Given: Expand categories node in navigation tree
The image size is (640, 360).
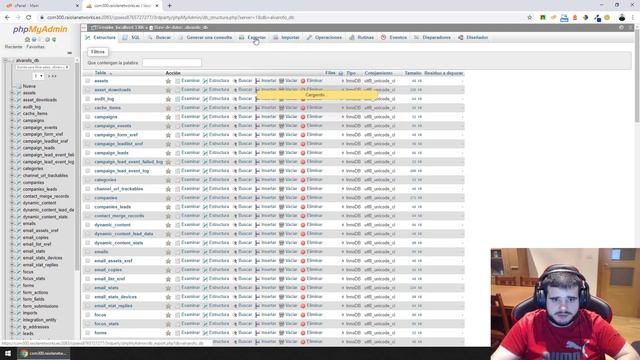Looking at the screenshot, I should 12,169.
